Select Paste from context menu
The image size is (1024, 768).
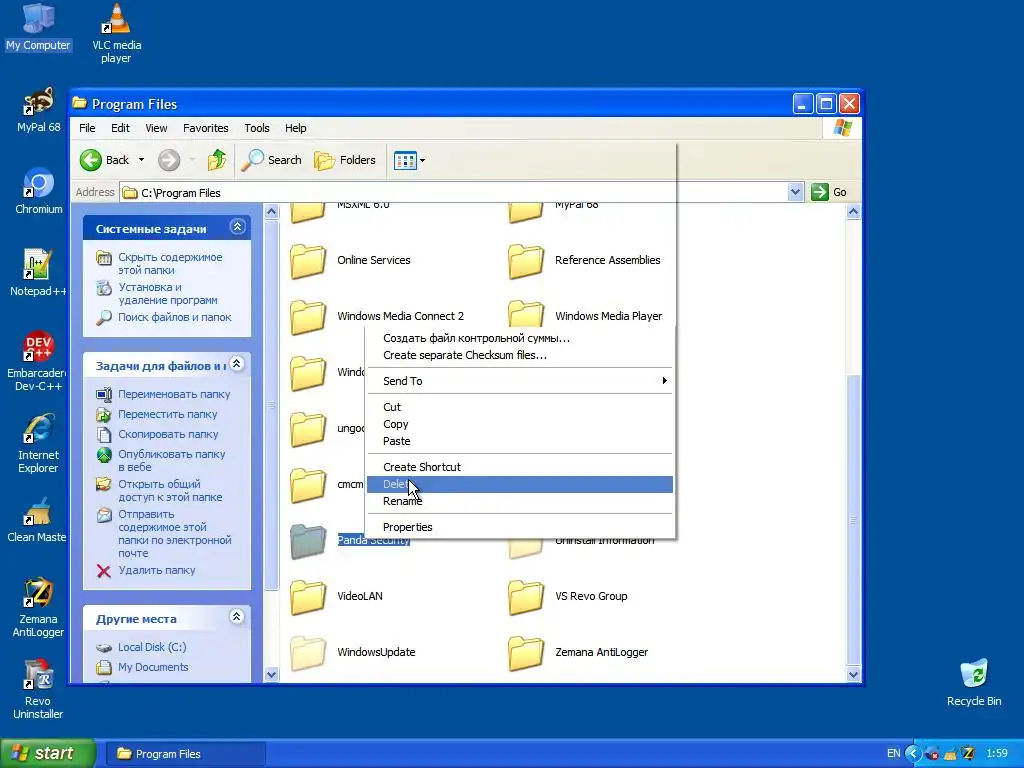point(520,441)
